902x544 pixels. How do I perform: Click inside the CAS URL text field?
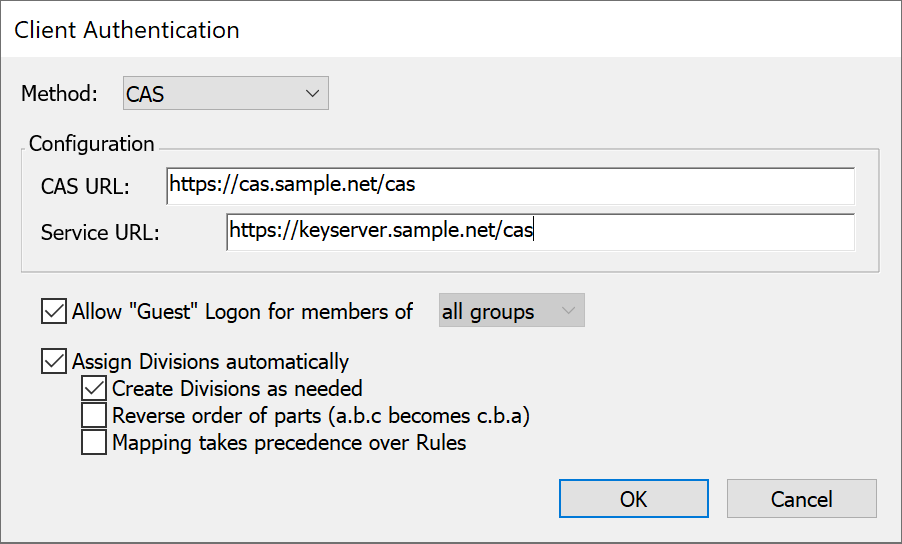pos(510,186)
